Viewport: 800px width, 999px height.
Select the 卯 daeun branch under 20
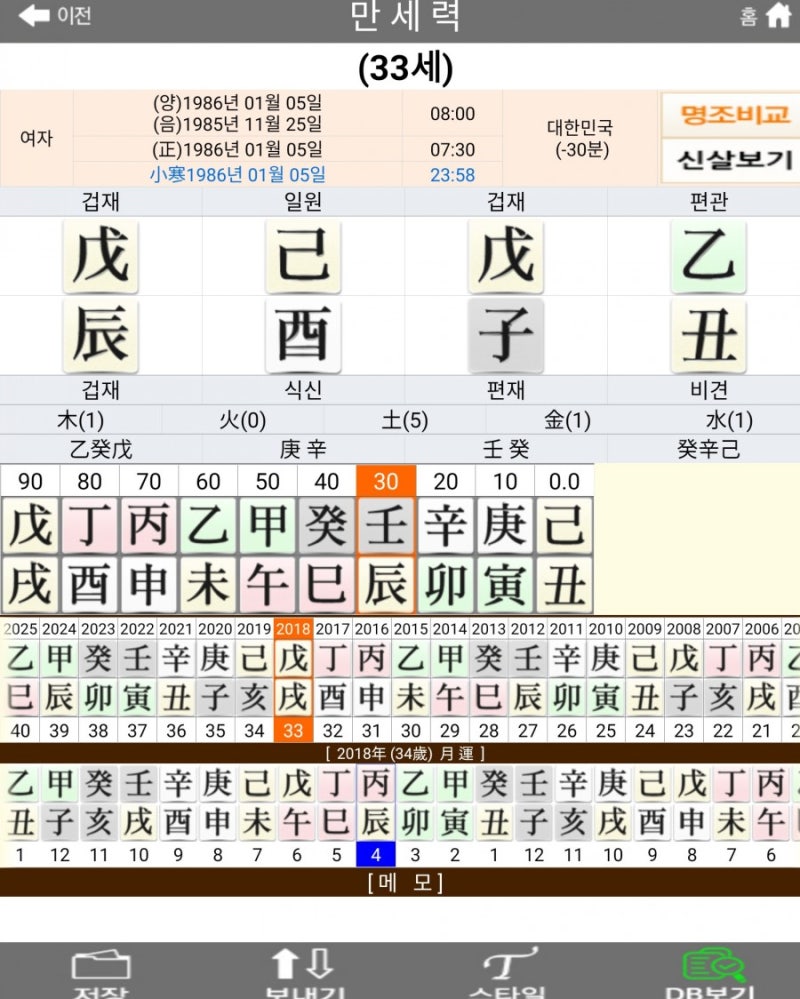(x=445, y=585)
